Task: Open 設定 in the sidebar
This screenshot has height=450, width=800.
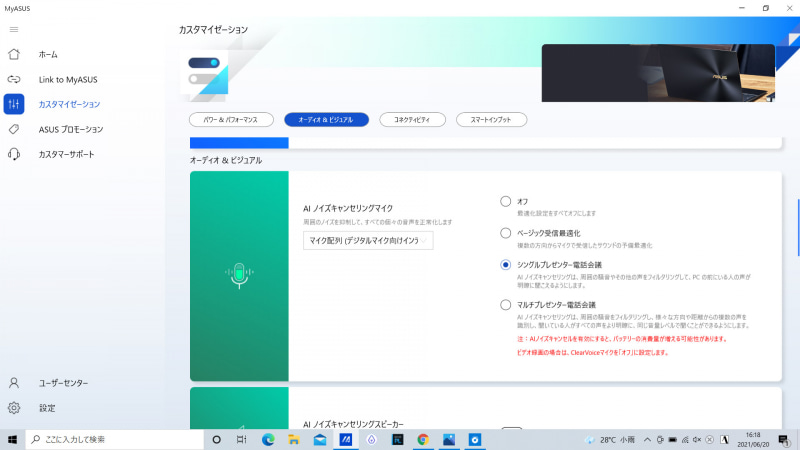Action: tap(47, 408)
